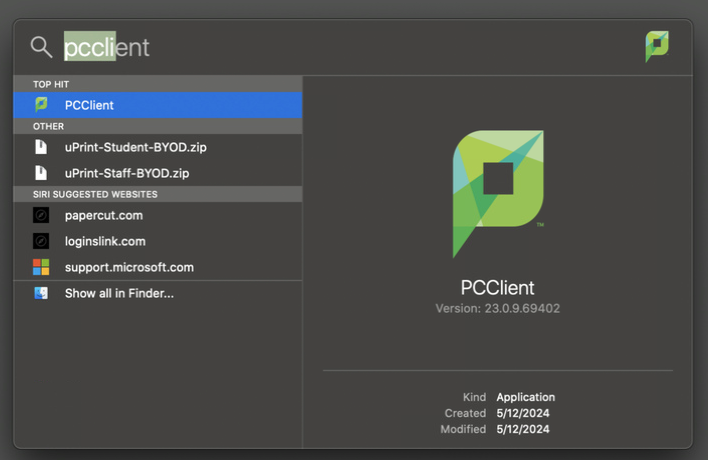Click Version: 23.0.9.69402 text
The width and height of the screenshot is (708, 460).
click(x=498, y=309)
